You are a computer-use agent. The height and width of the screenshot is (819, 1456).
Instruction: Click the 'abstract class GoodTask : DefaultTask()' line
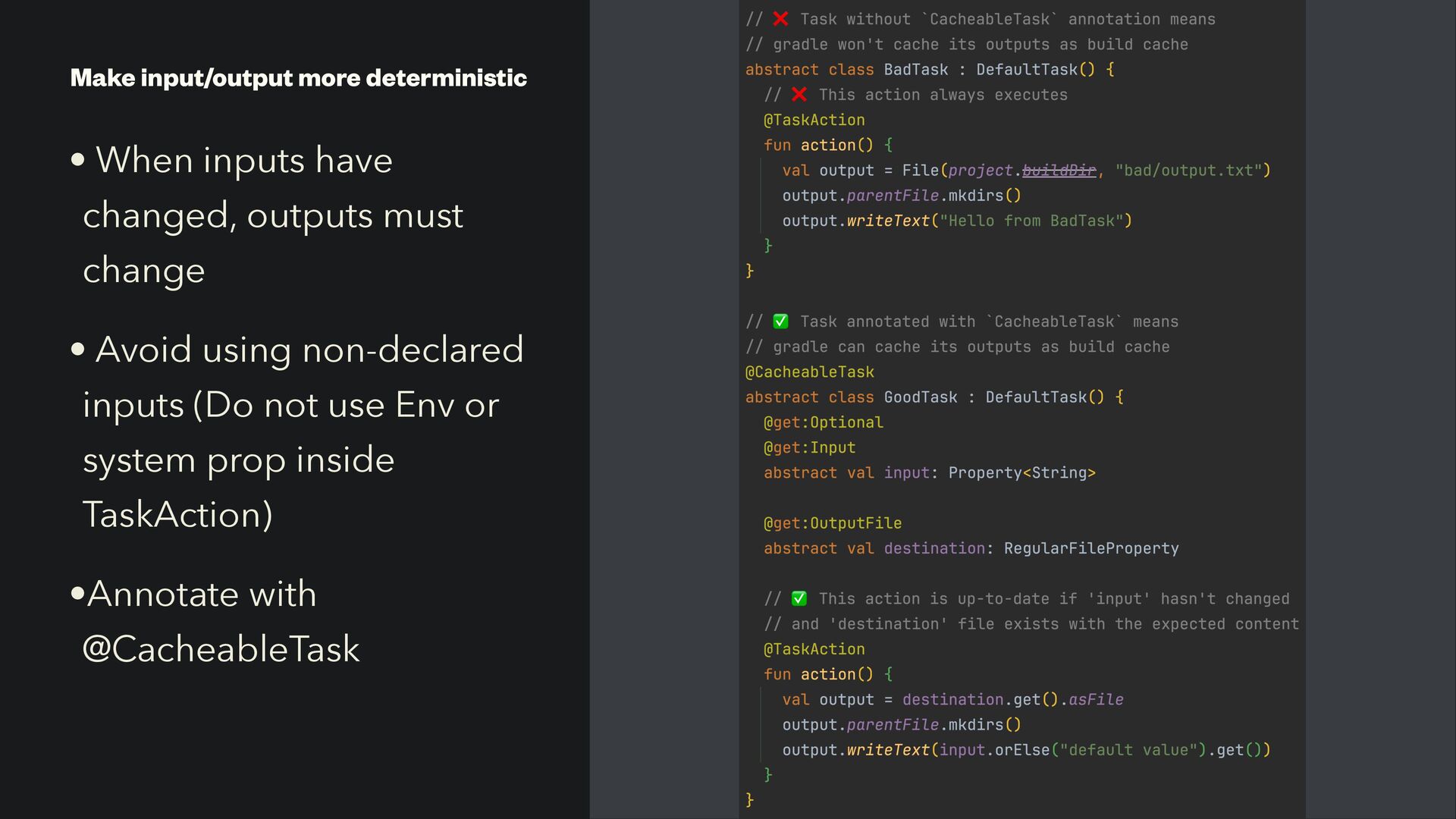tap(934, 397)
